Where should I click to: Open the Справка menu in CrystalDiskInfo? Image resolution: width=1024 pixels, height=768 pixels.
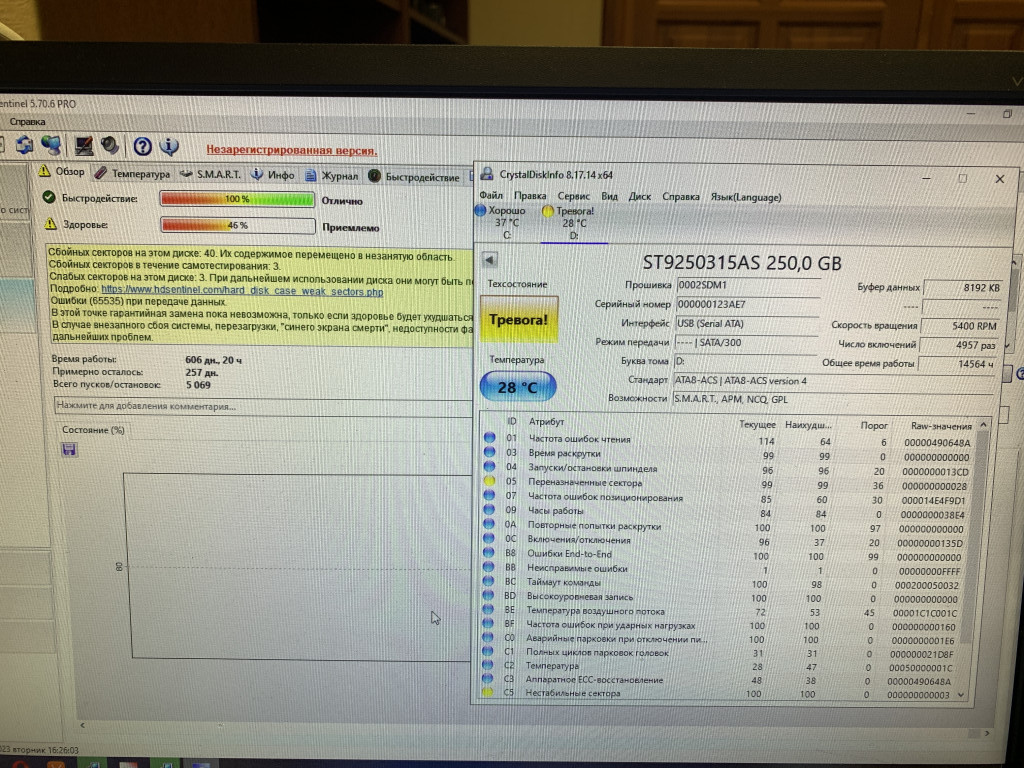[680, 197]
